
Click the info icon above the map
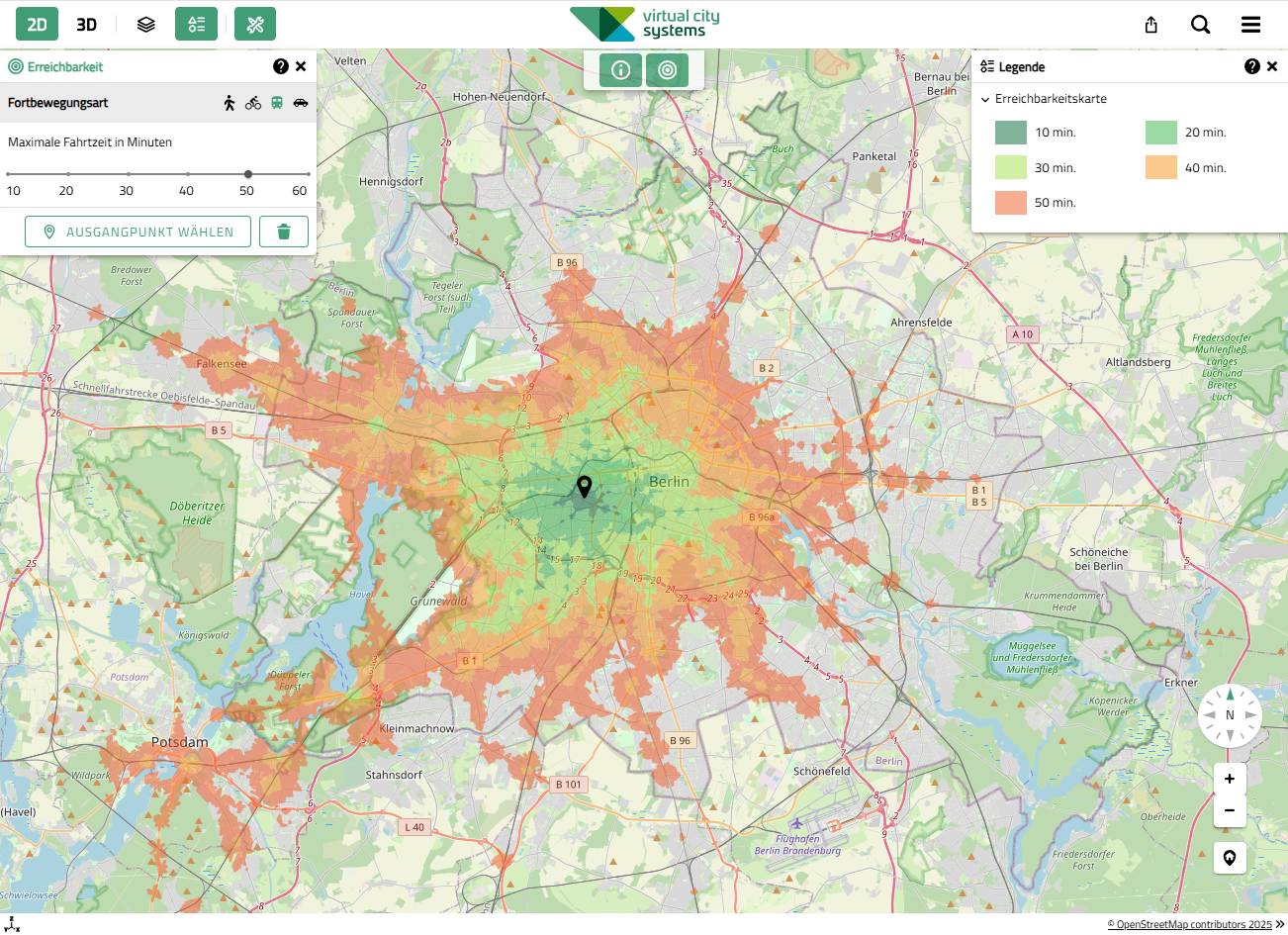619,70
